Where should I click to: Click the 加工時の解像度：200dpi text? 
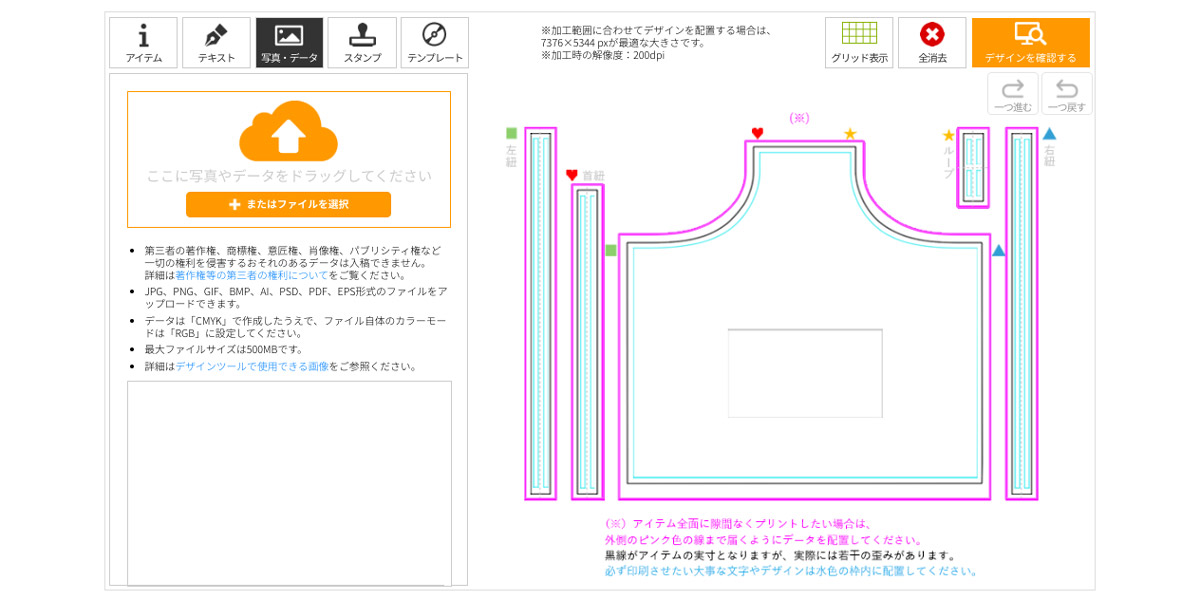(x=602, y=55)
